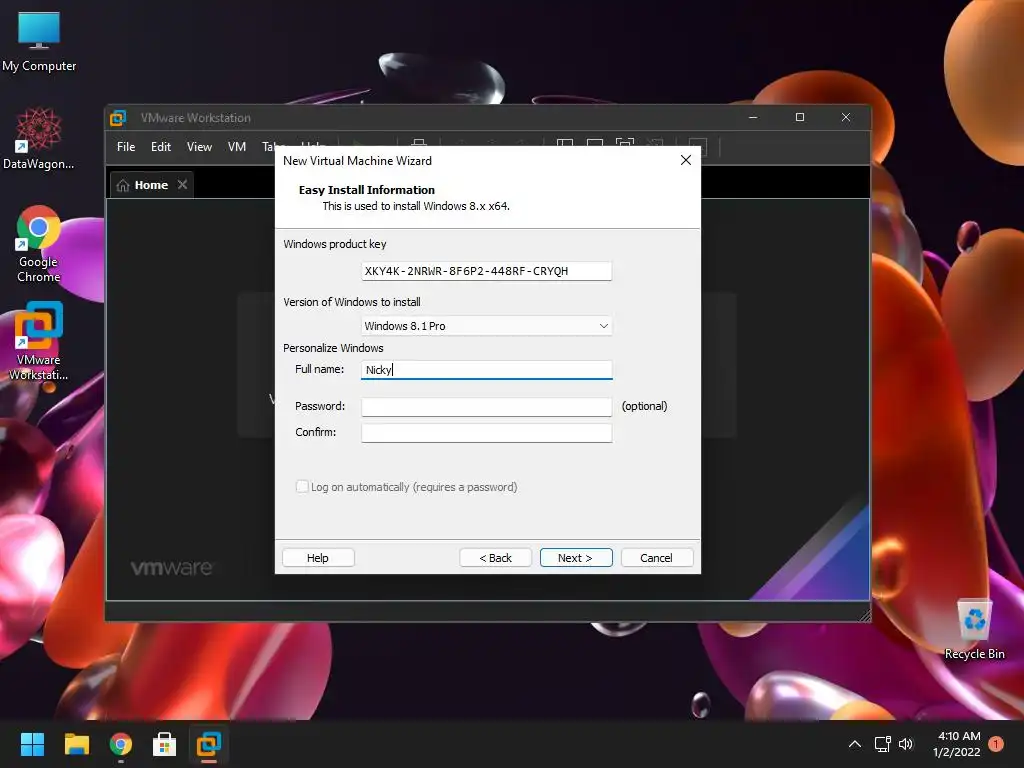
Task: Click the 'Version of Windows to install' label
Action: tap(351, 302)
